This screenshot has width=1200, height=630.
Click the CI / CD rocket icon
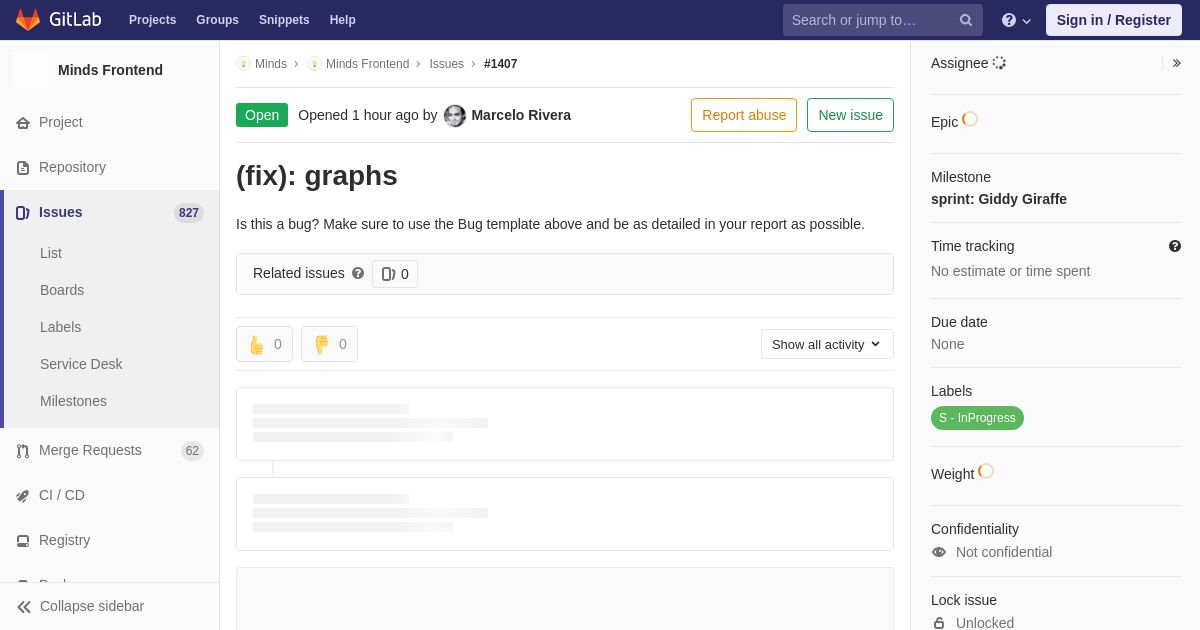[x=23, y=495]
